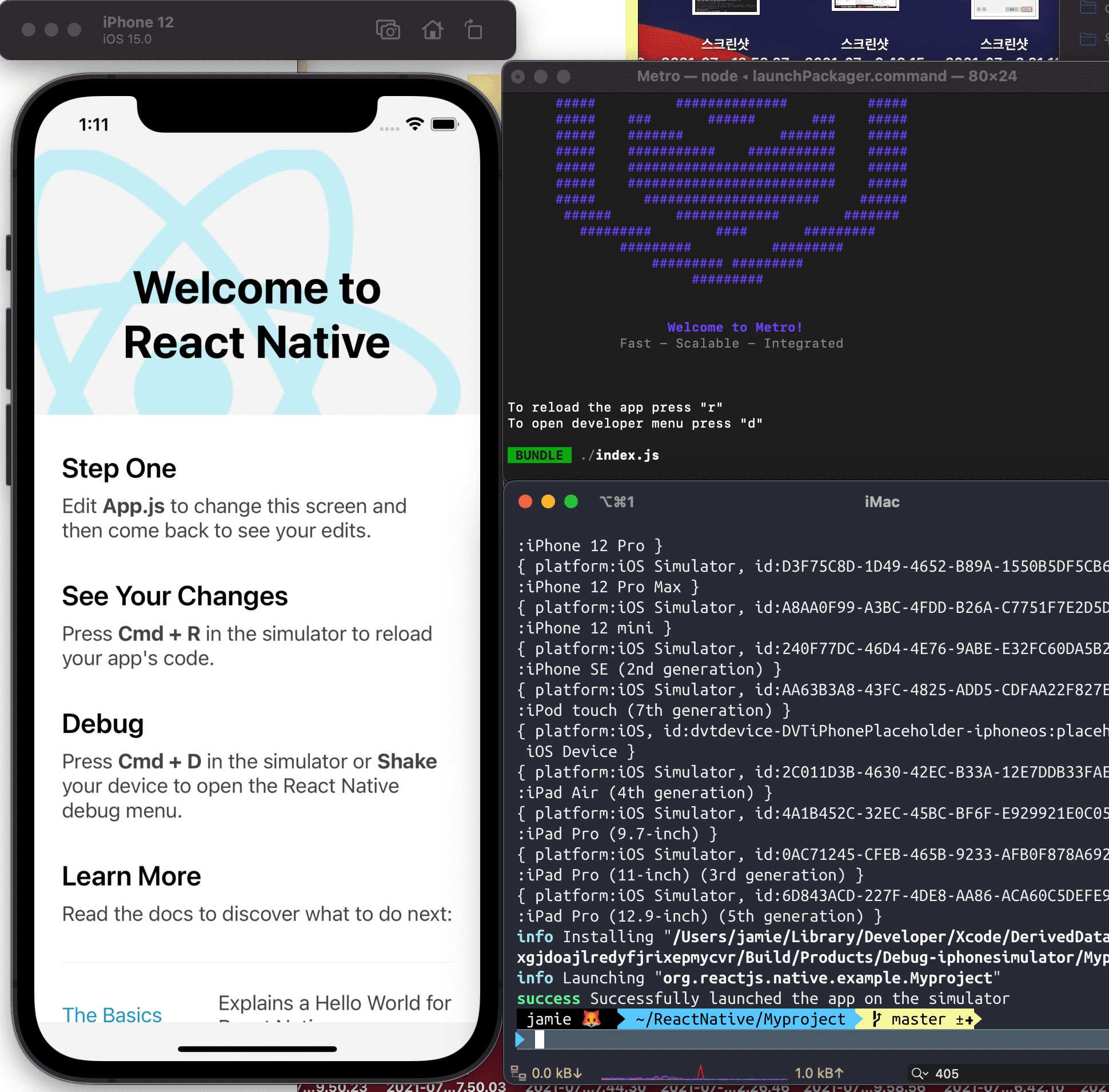The image size is (1109, 1092).
Task: Click the iPhone 12 device name in Simulator titlebar
Action: point(138,22)
